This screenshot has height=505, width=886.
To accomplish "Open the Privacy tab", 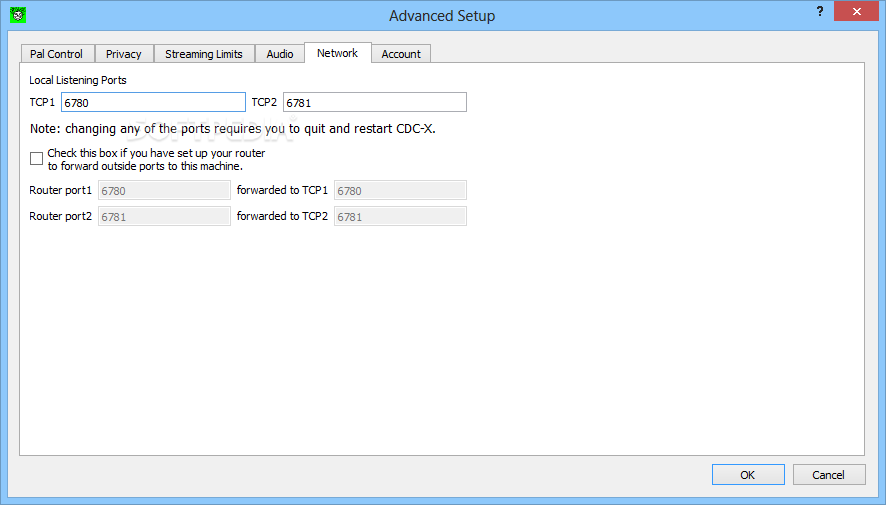I will coord(124,54).
